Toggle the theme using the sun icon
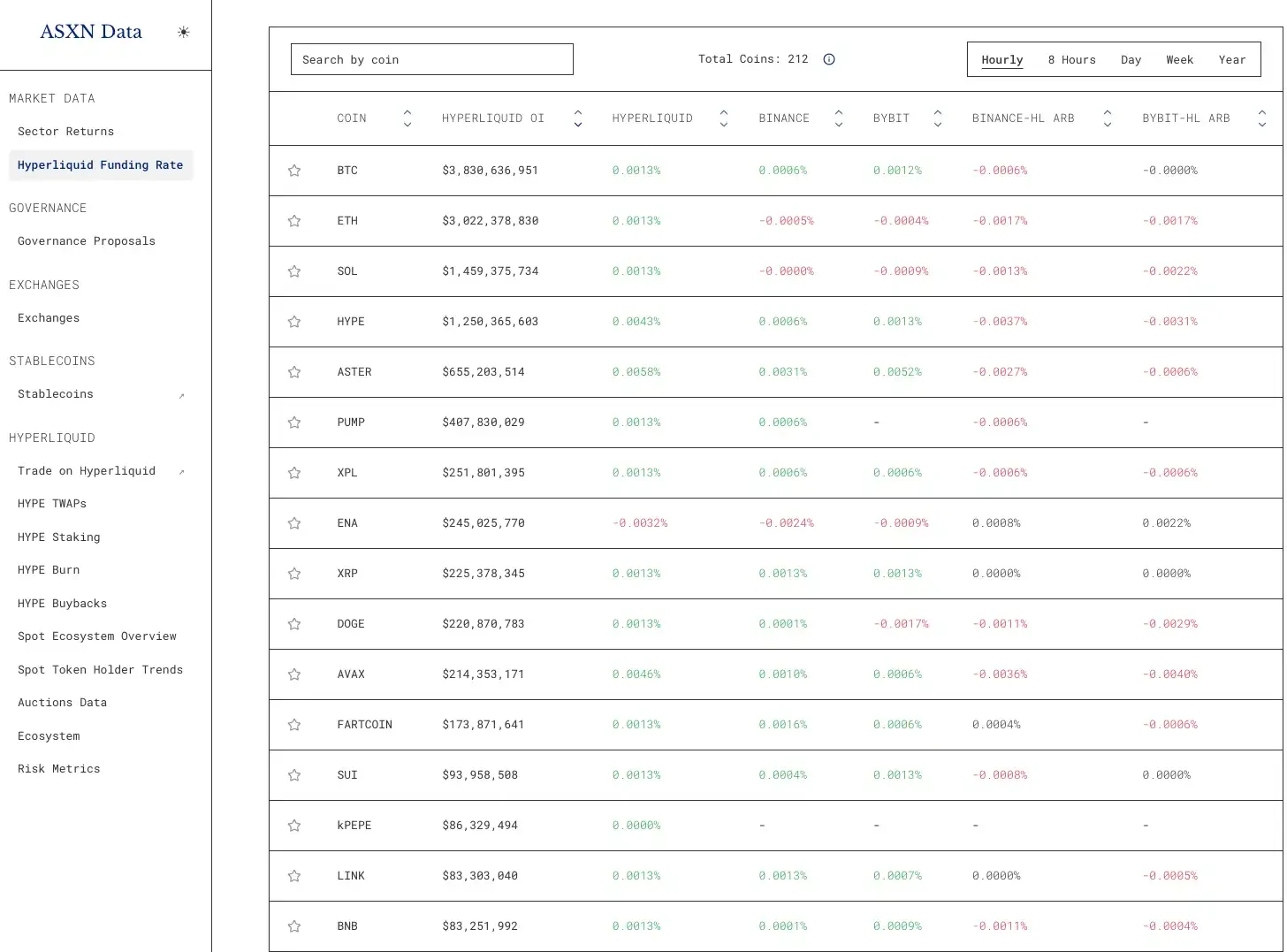The image size is (1287, 952). click(x=183, y=32)
